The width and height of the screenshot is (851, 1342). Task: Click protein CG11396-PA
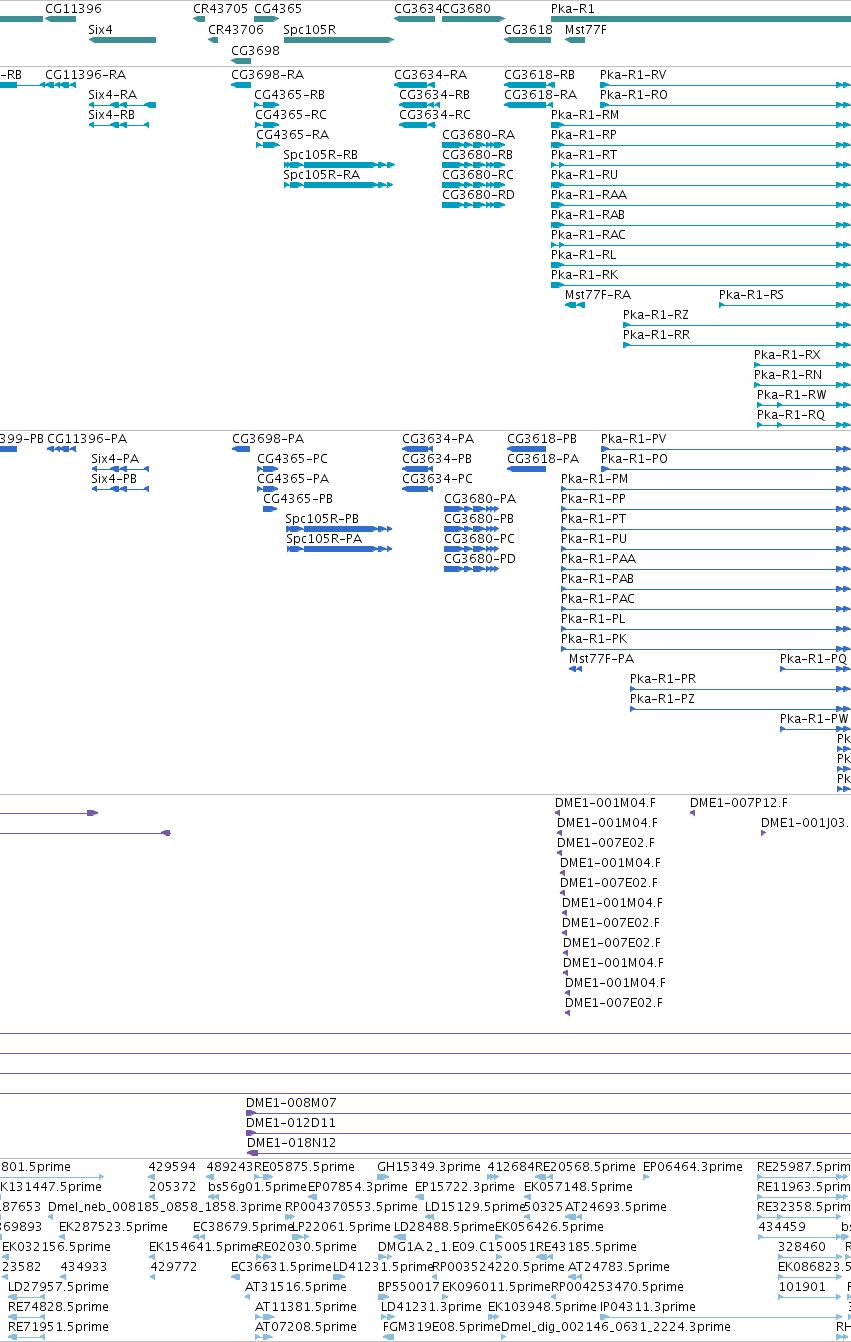tap(87, 439)
